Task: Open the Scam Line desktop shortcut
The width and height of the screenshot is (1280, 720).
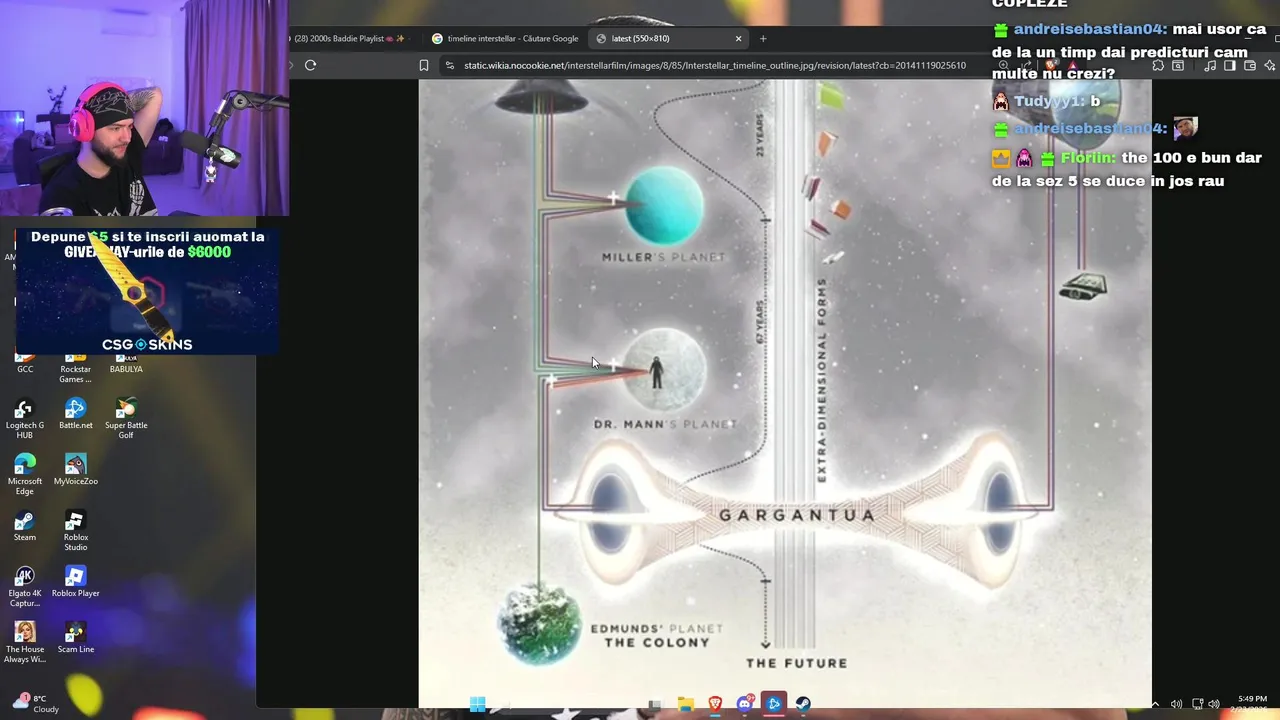Action: point(75,637)
